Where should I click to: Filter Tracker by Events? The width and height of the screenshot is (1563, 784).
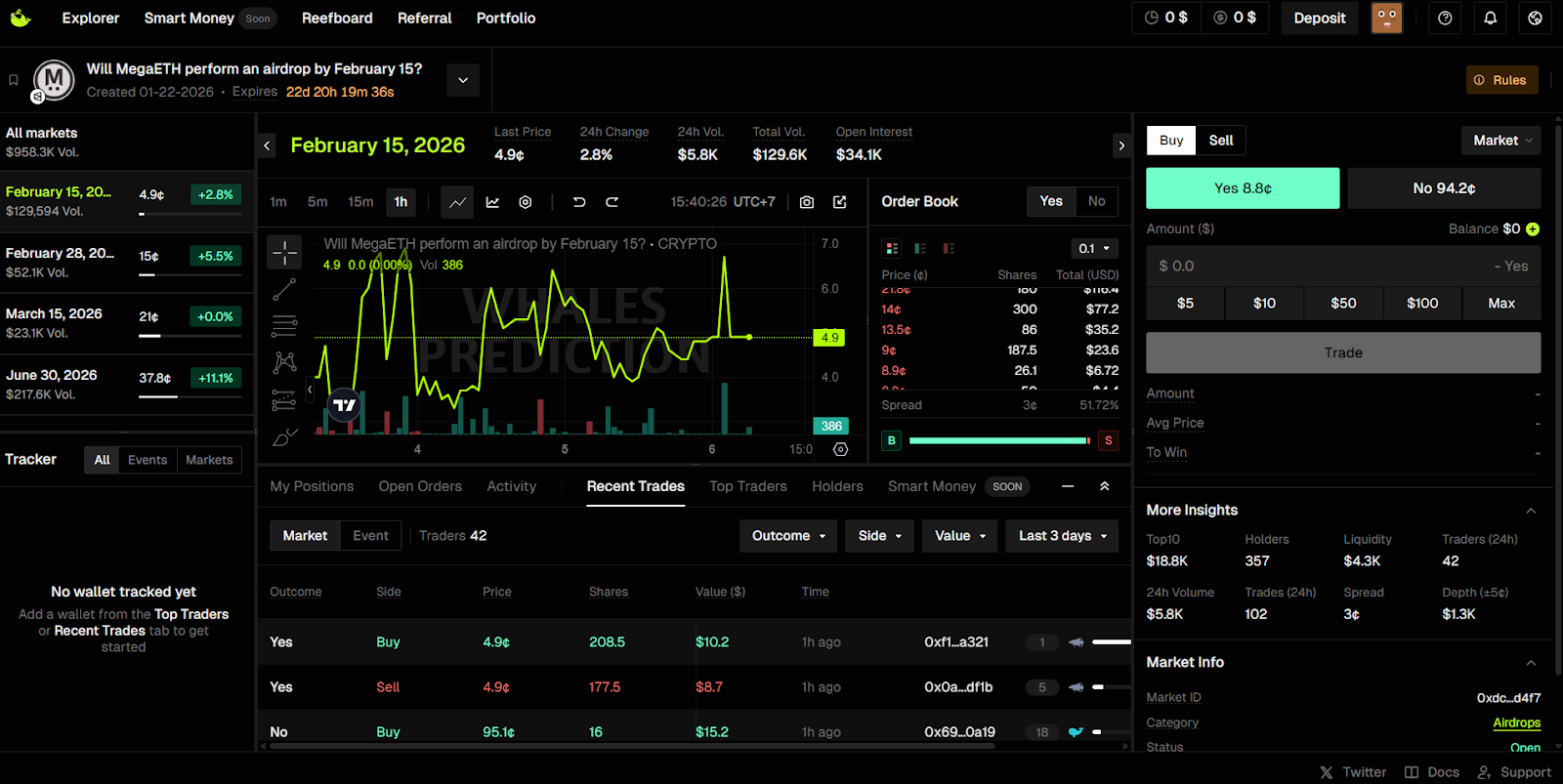(148, 460)
